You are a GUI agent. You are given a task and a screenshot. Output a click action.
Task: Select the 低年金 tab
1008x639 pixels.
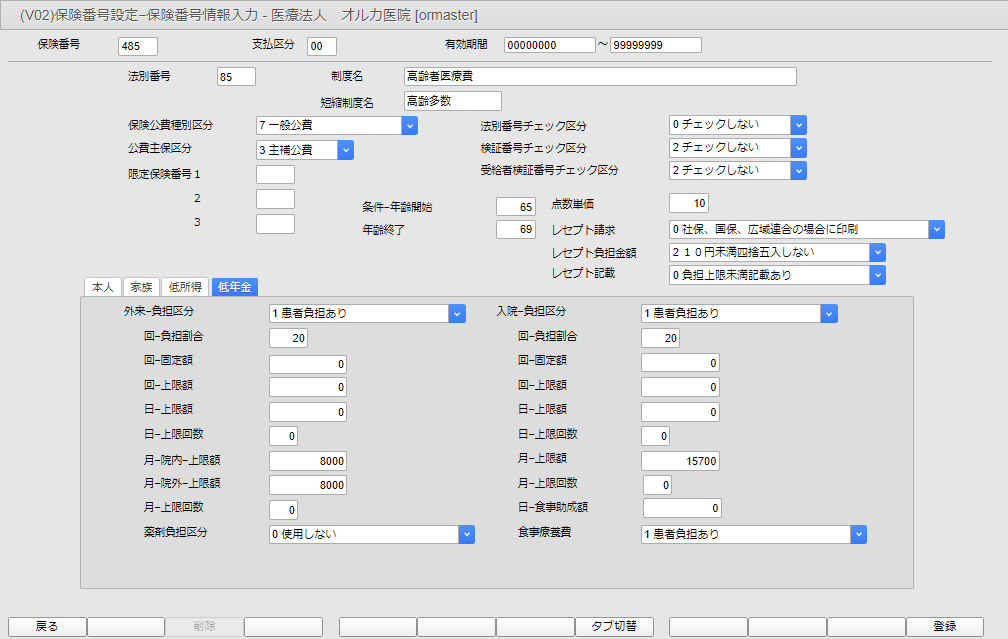pyautogui.click(x=235, y=287)
